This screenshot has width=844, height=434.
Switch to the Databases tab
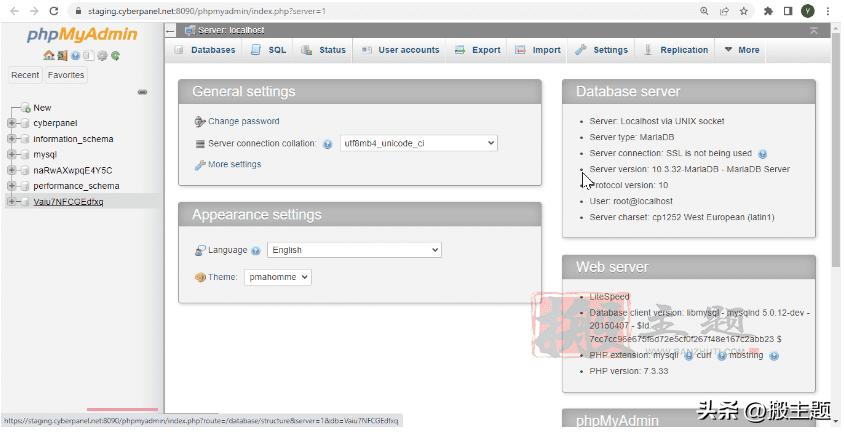pos(205,50)
